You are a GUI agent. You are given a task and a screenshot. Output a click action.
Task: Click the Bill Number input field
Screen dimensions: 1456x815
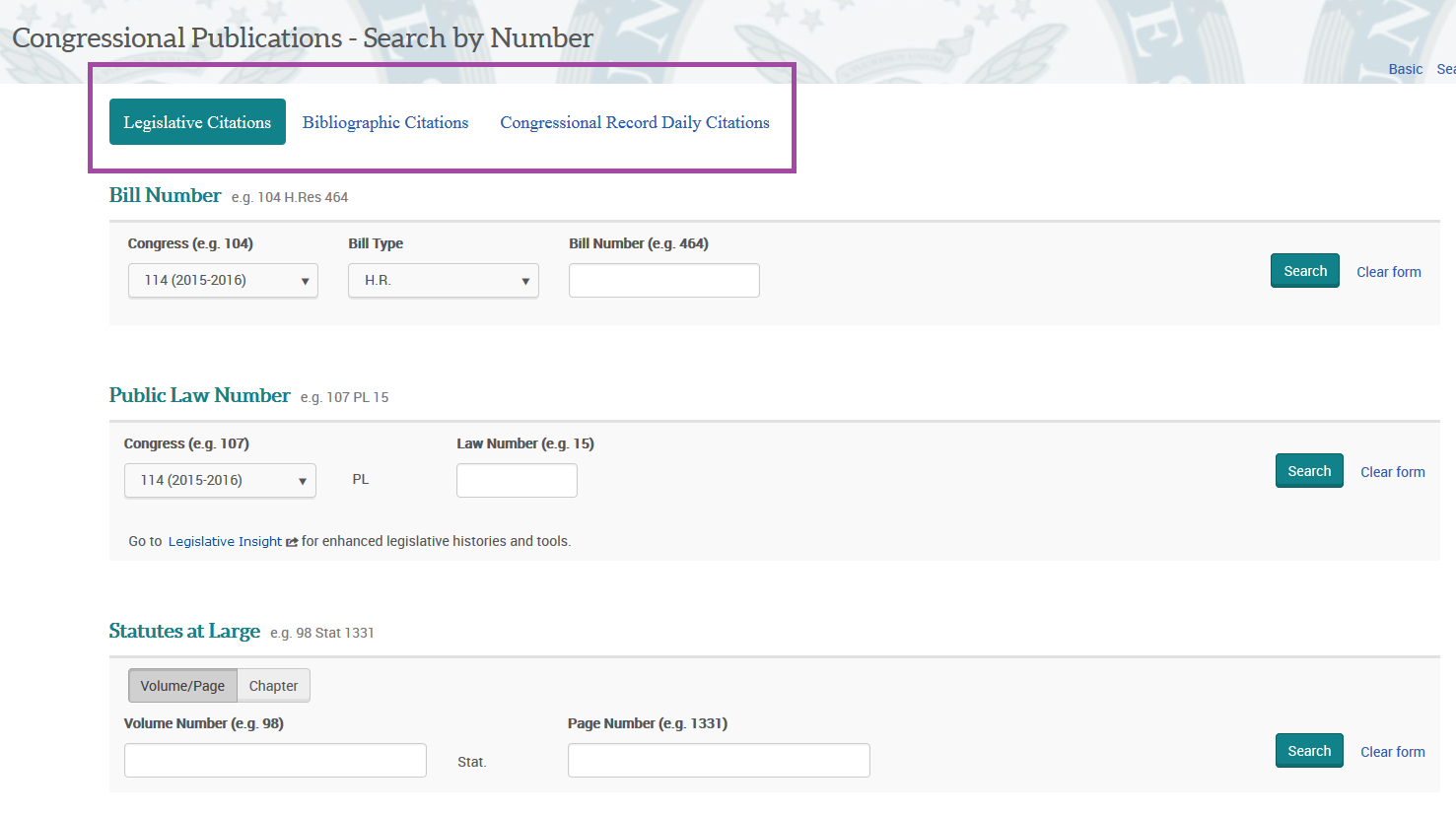664,280
